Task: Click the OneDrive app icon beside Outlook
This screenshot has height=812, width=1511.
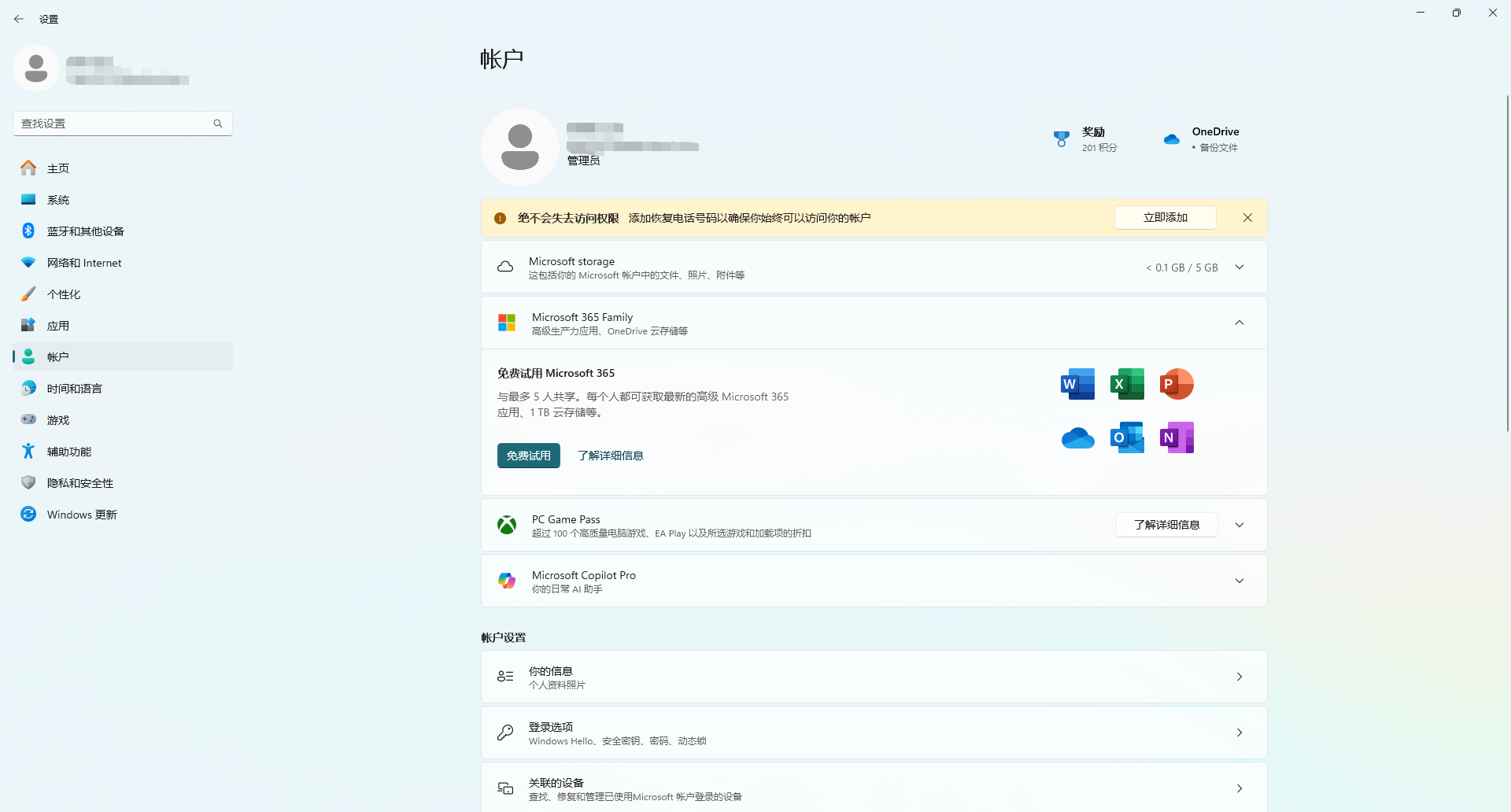Action: click(x=1078, y=437)
